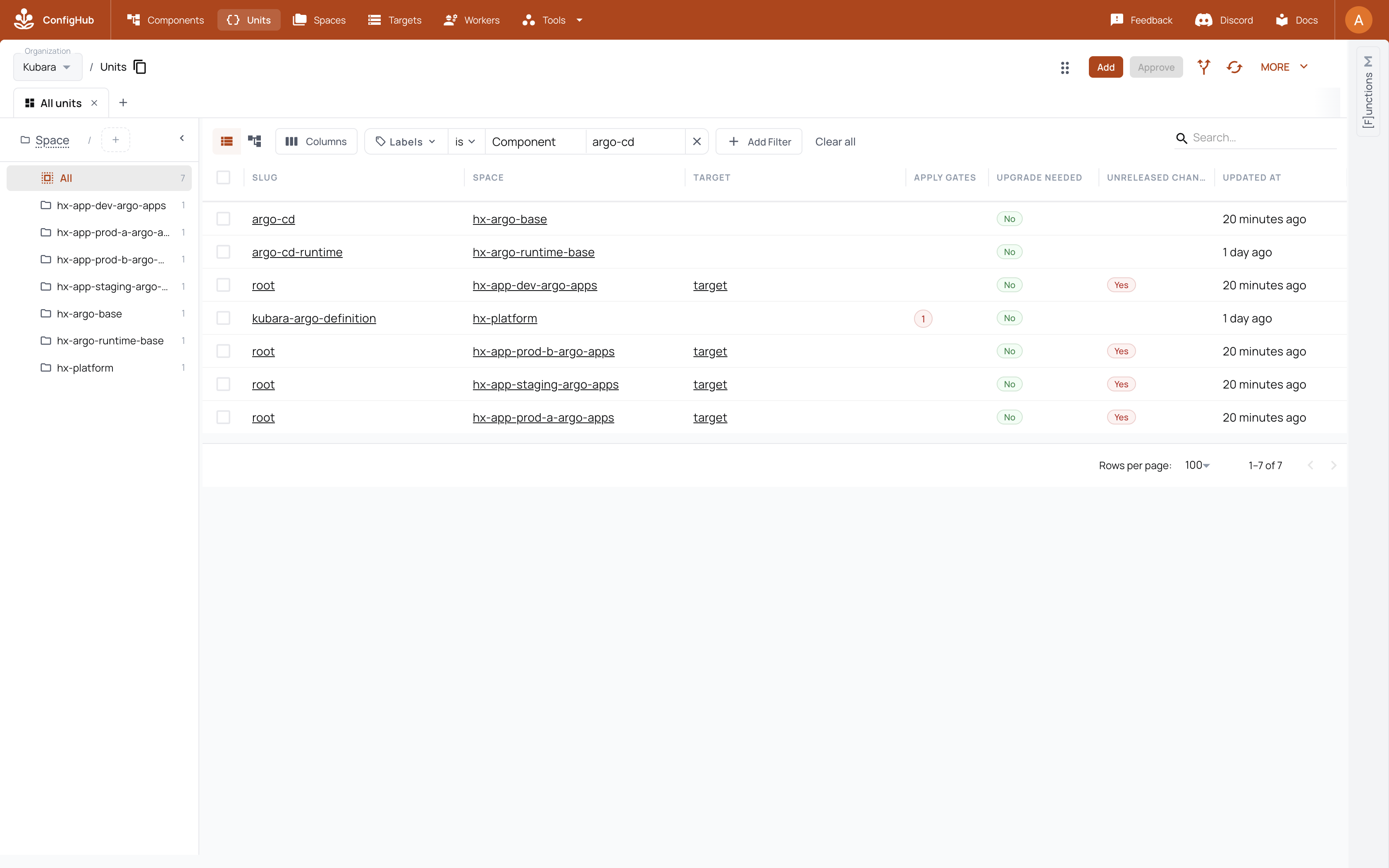This screenshot has width=1389, height=868.
Task: Go to Workers in navigation
Action: pyautogui.click(x=472, y=20)
